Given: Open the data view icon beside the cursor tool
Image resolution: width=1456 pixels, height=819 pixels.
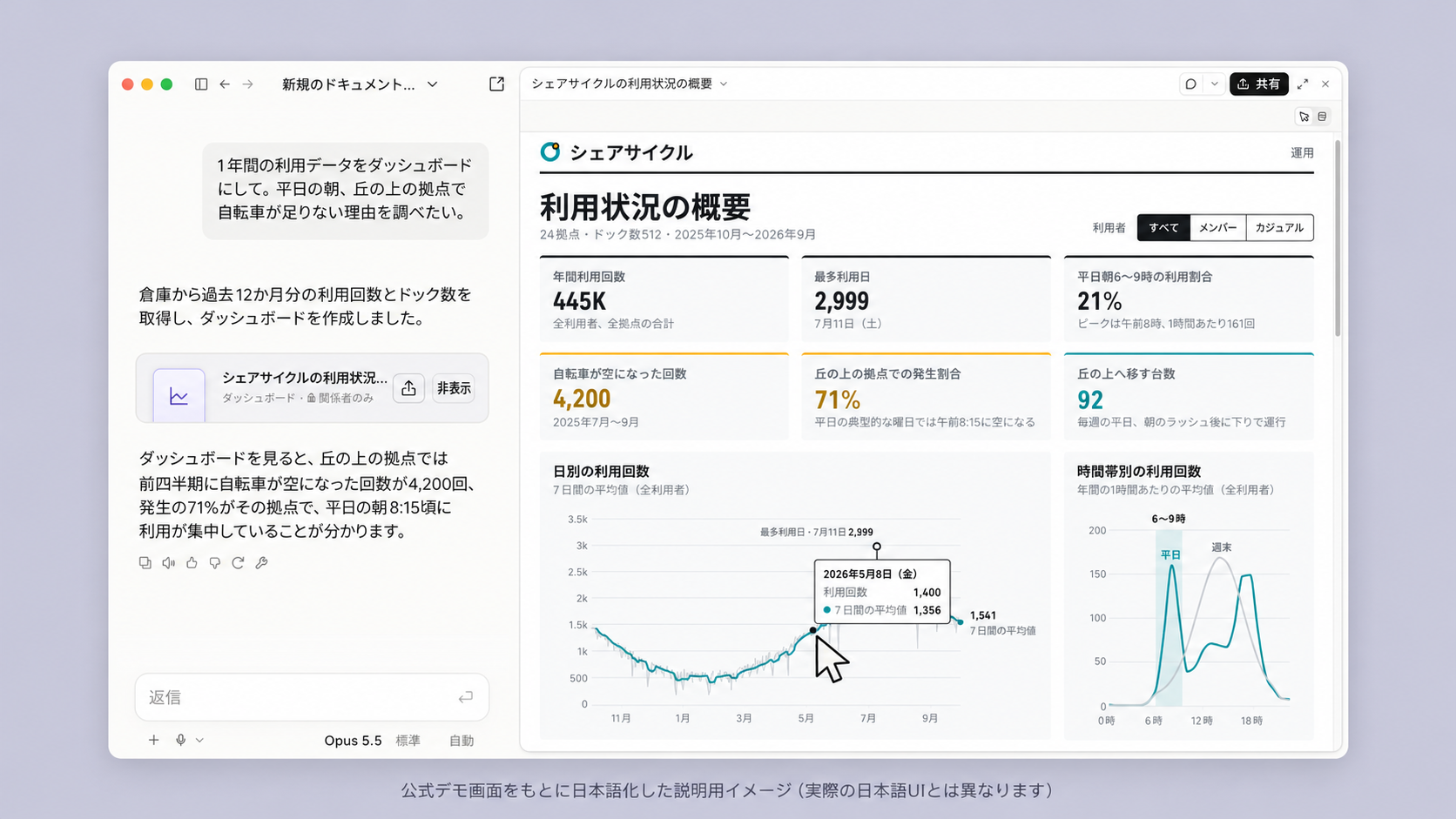Looking at the screenshot, I should (x=1322, y=117).
